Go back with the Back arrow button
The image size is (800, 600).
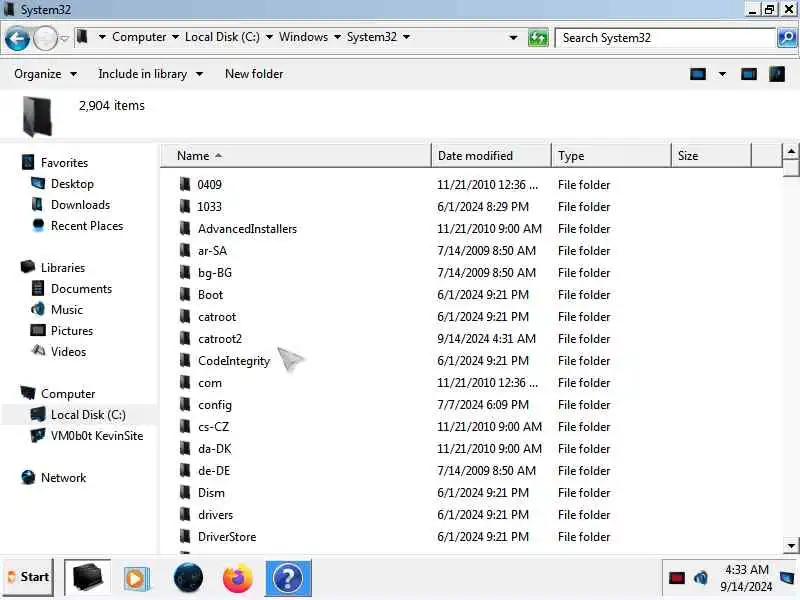[17, 38]
